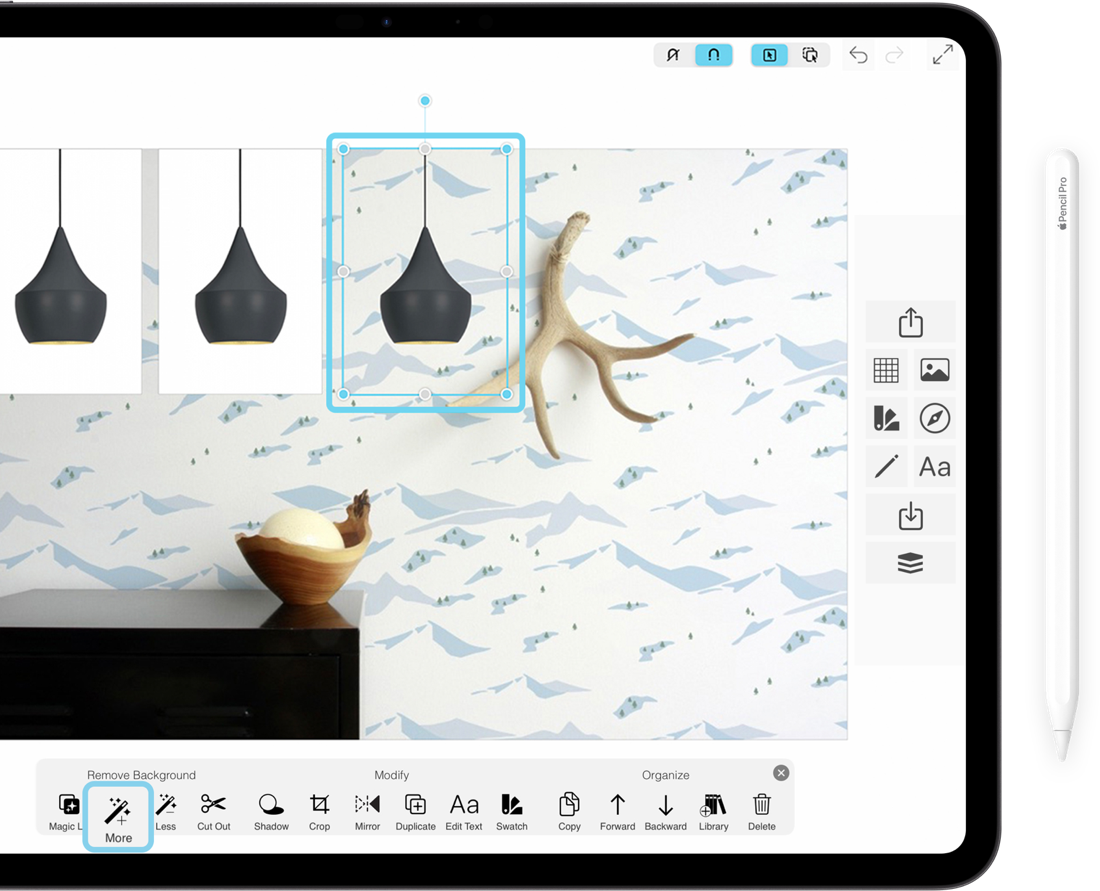Dismiss the bottom editing toolbar
Screen dimensions: 1100x891
pyautogui.click(x=780, y=772)
